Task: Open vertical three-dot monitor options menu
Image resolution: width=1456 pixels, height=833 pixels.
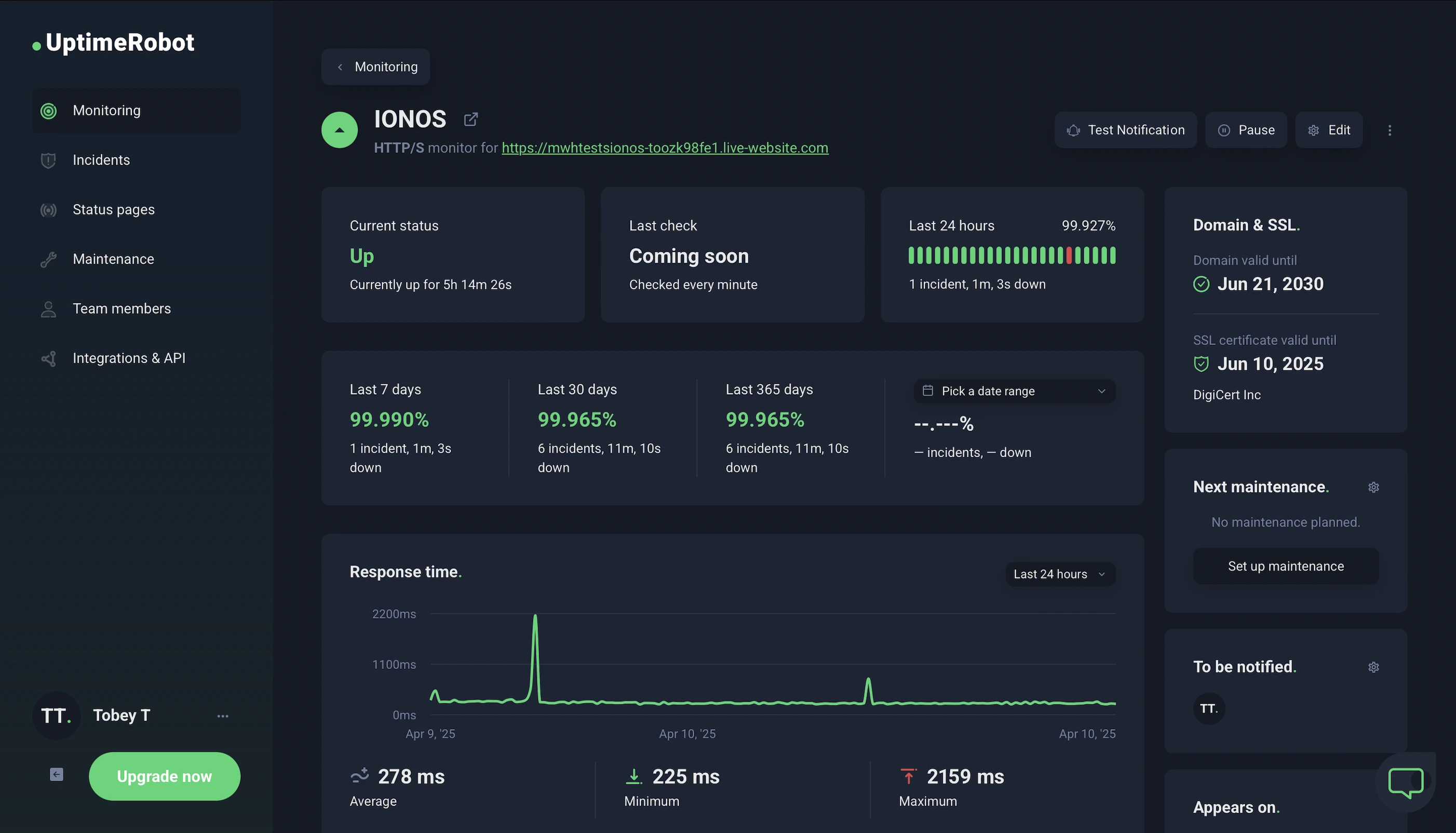Action: pyautogui.click(x=1390, y=130)
